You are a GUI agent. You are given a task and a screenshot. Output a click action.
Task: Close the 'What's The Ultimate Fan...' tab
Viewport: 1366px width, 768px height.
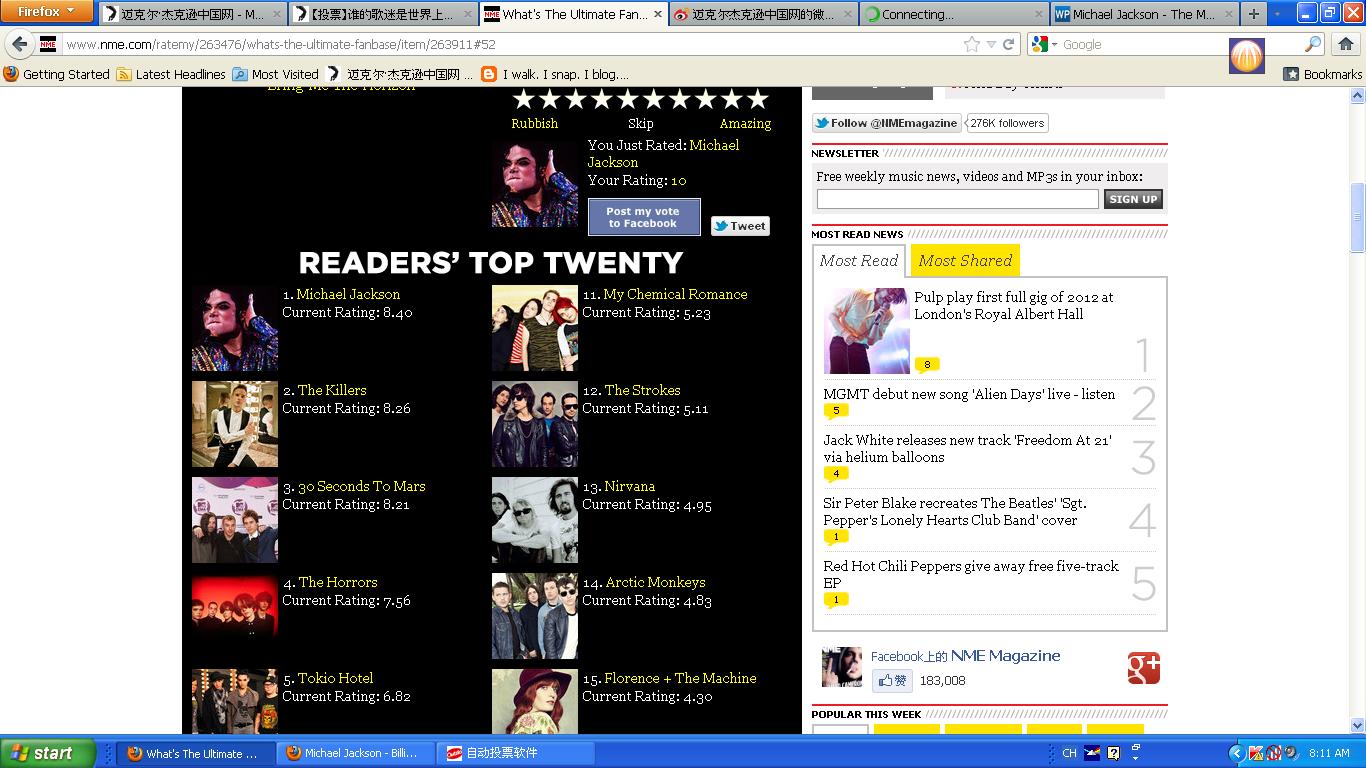point(656,14)
